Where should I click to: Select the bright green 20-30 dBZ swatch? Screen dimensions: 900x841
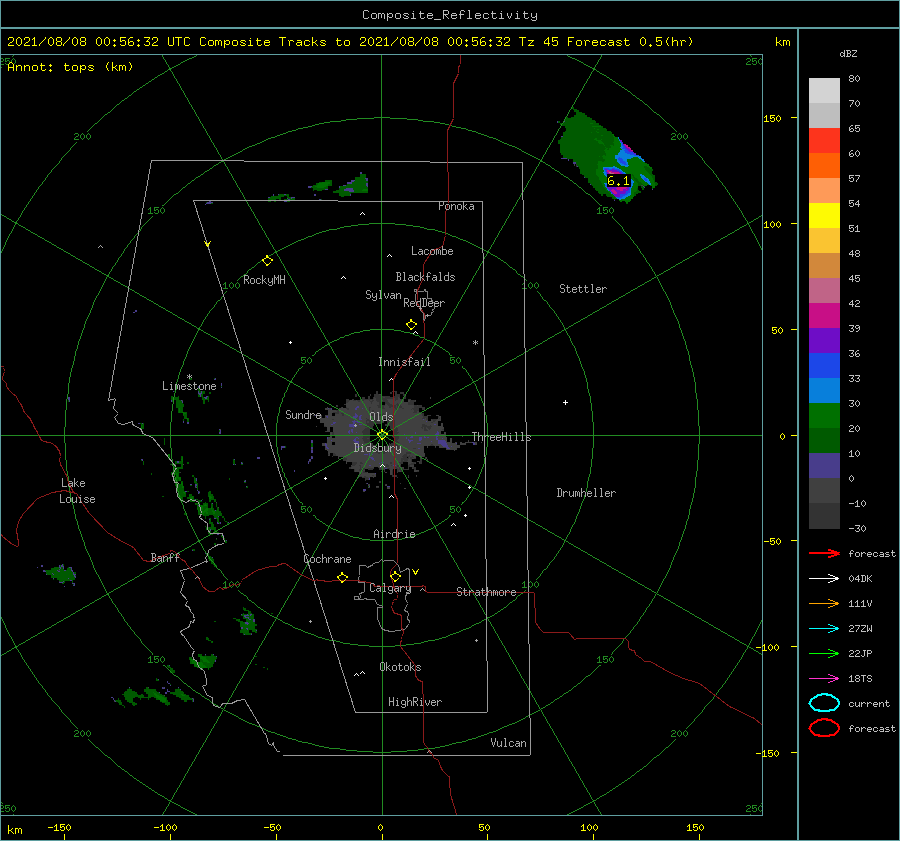point(824,416)
